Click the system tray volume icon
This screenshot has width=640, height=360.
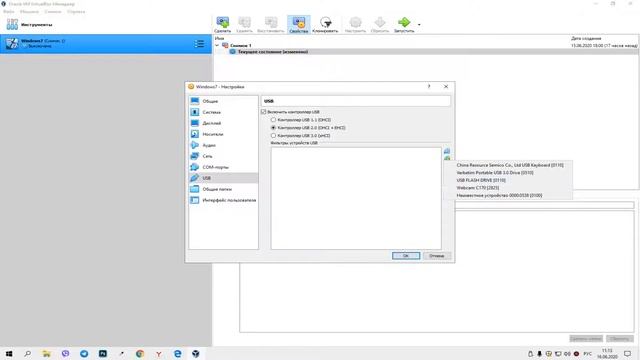[567, 353]
